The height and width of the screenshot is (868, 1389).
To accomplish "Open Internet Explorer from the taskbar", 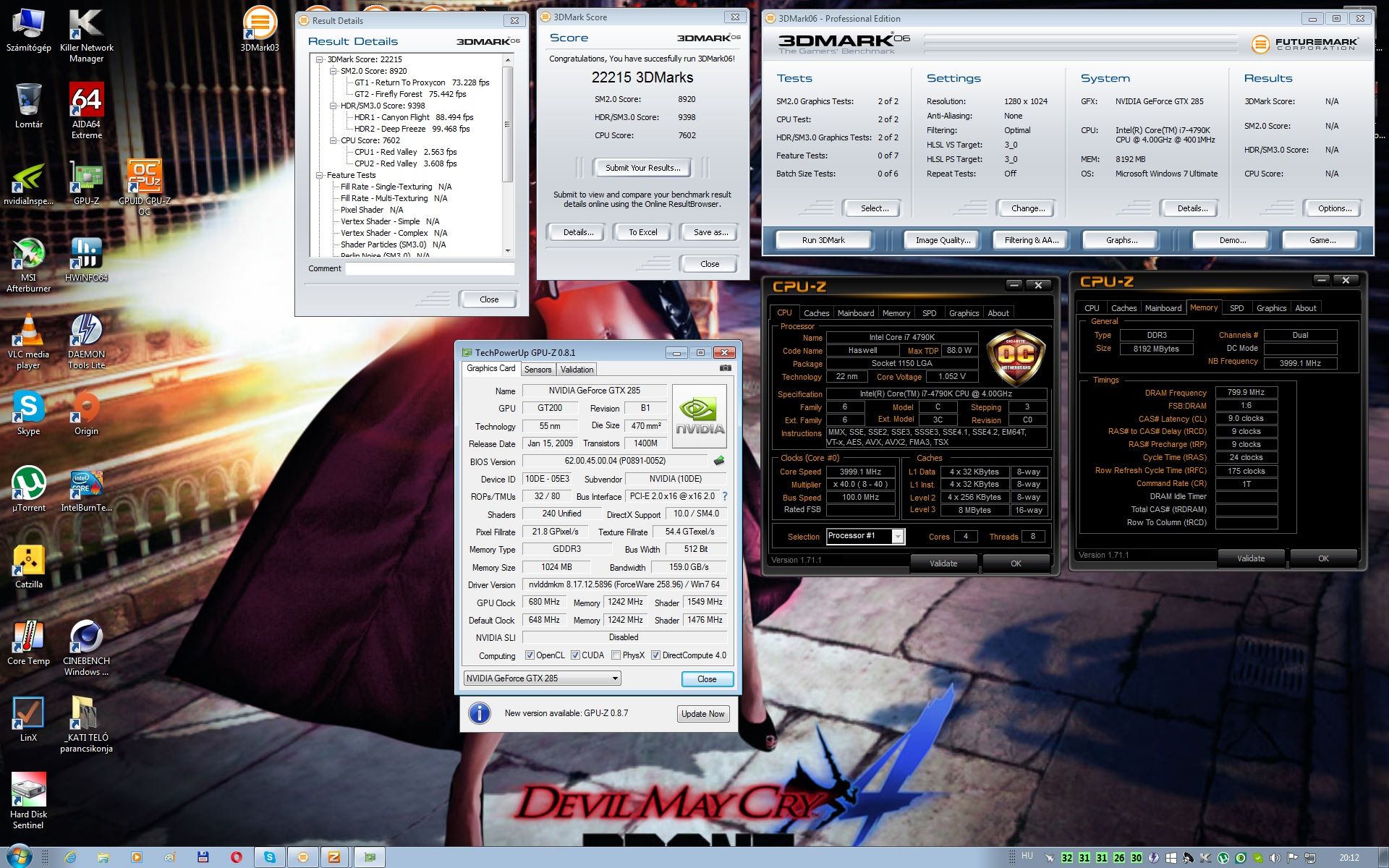I will tap(70, 857).
